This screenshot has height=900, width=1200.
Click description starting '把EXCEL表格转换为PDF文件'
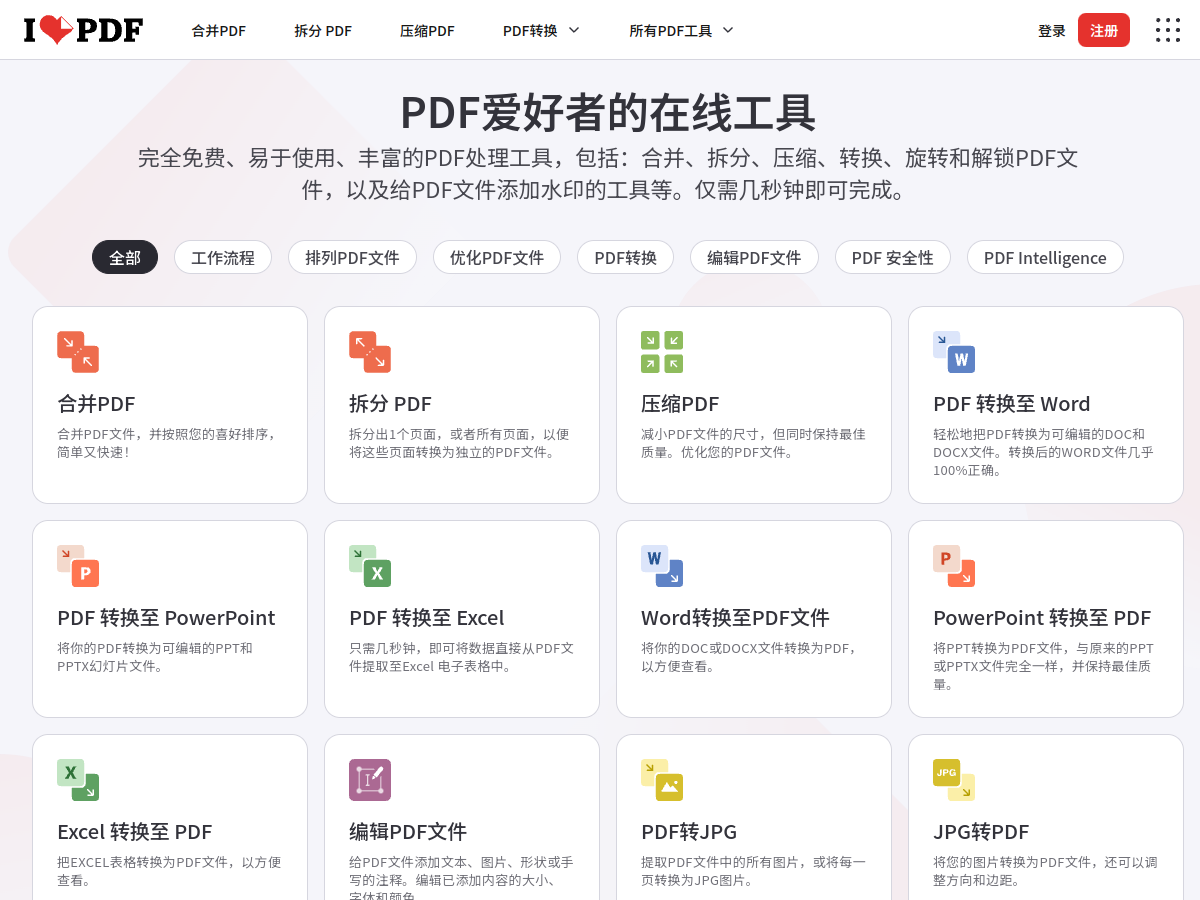coord(169,871)
